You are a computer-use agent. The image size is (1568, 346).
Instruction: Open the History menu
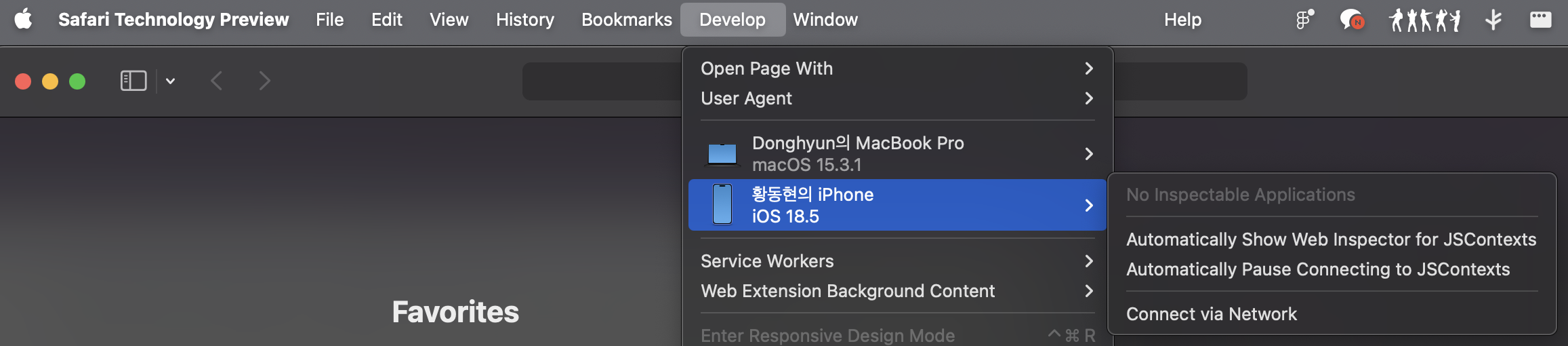[525, 20]
